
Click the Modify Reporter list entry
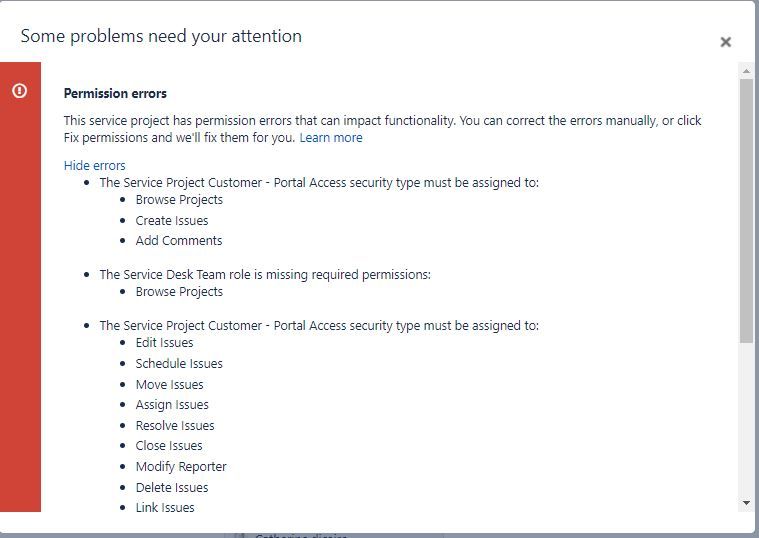[x=181, y=467]
